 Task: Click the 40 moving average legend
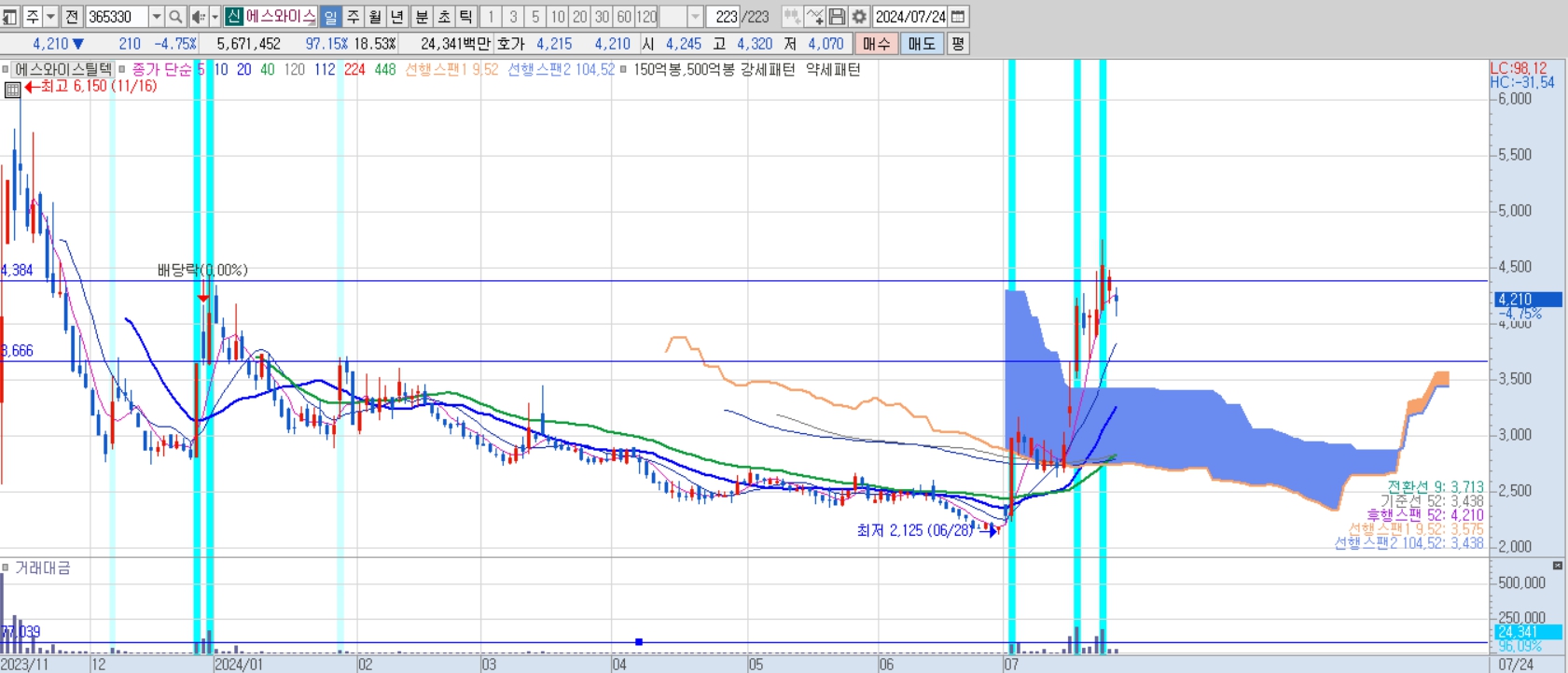(x=268, y=69)
